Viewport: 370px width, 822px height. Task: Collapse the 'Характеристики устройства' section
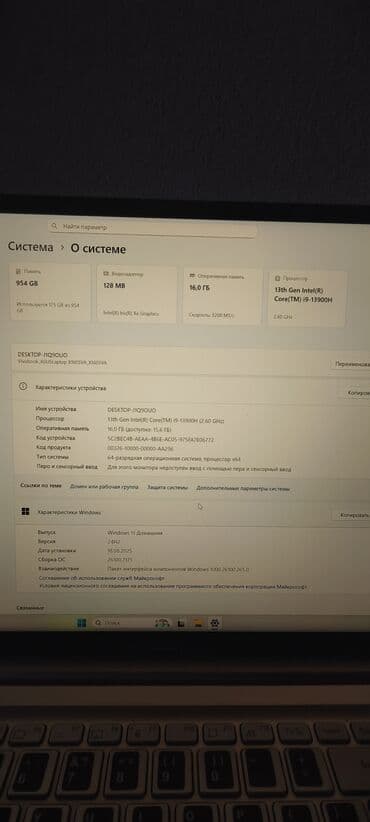pyautogui.click(x=191, y=389)
